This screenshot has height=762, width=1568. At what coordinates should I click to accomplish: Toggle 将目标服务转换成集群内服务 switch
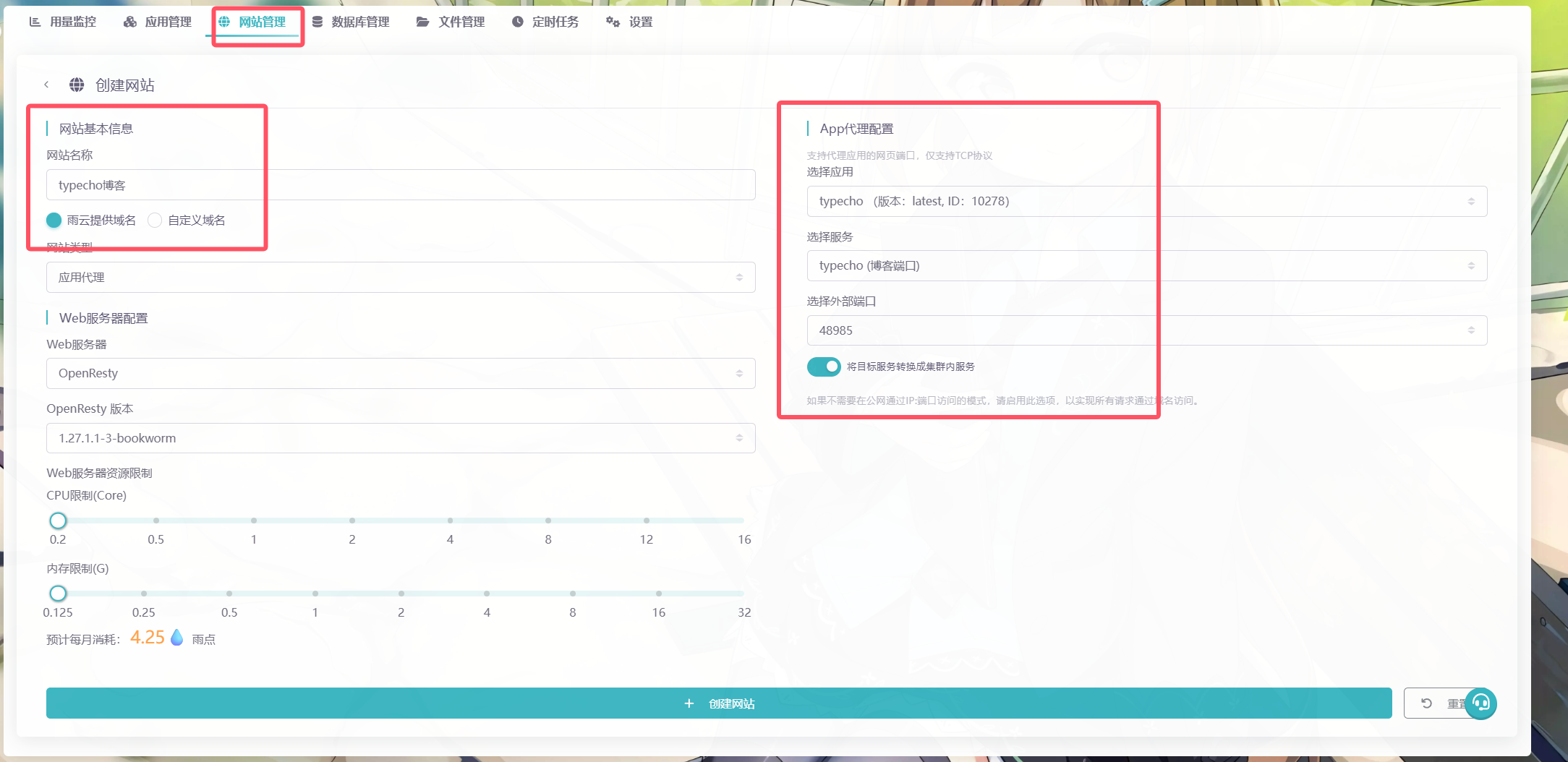click(824, 367)
